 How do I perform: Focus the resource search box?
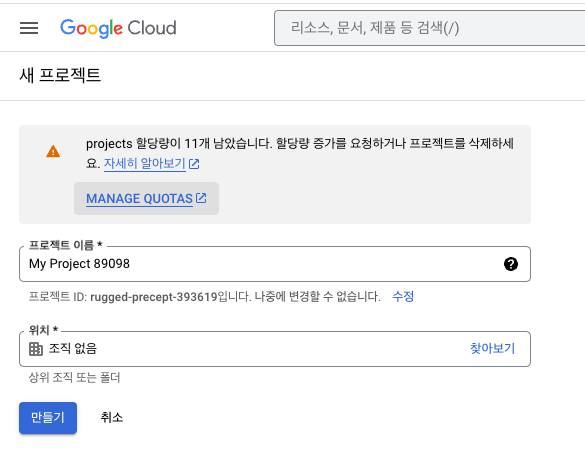coord(429,28)
